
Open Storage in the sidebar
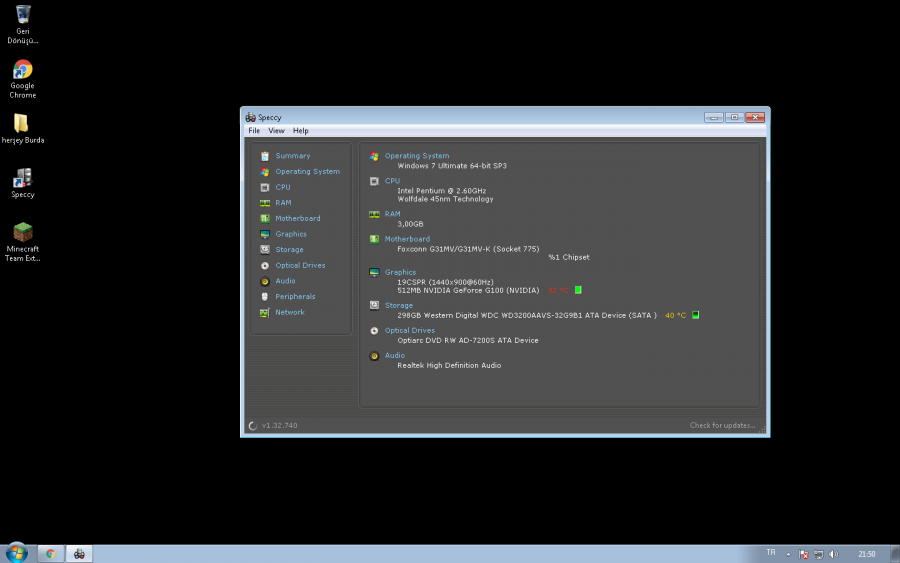click(289, 250)
